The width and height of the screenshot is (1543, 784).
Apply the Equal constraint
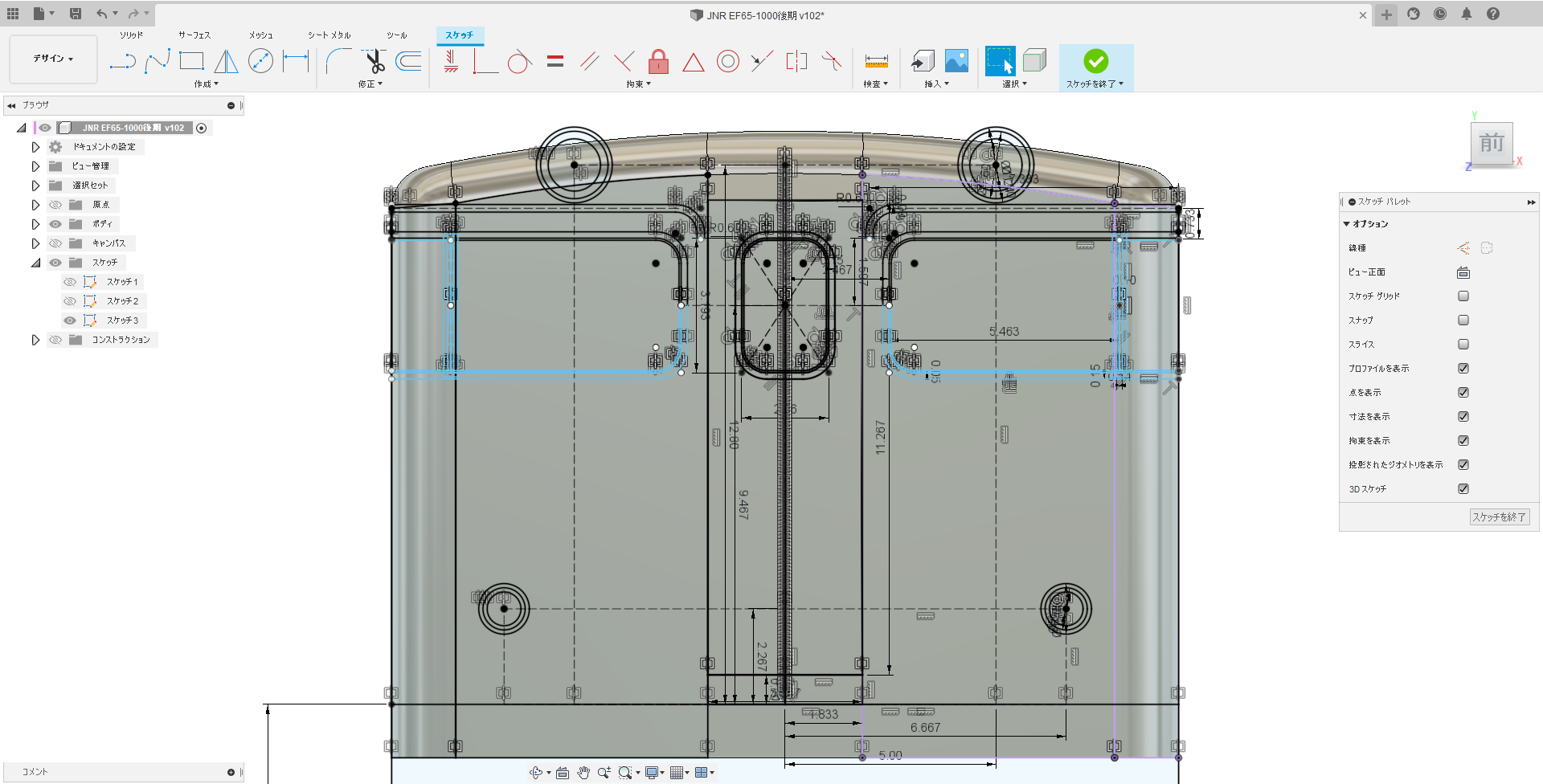[555, 61]
